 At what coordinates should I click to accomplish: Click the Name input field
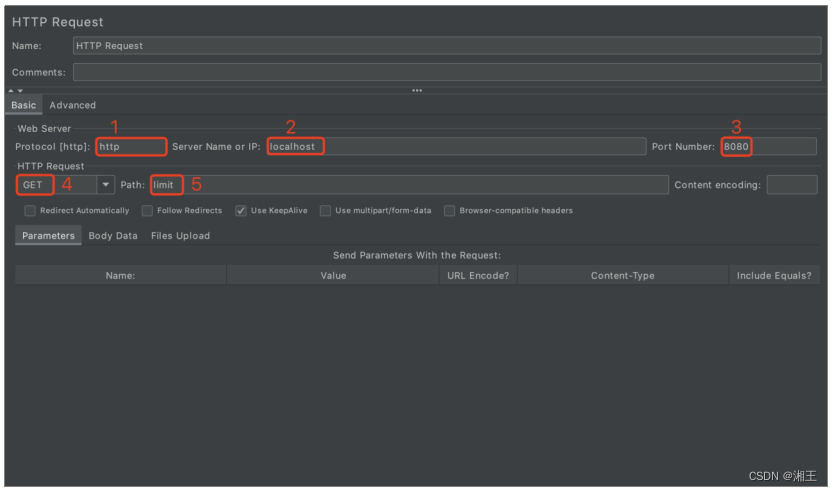coord(447,46)
